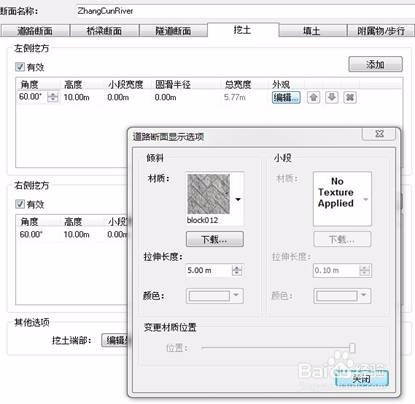Click the color swatch under 小段

337,296
